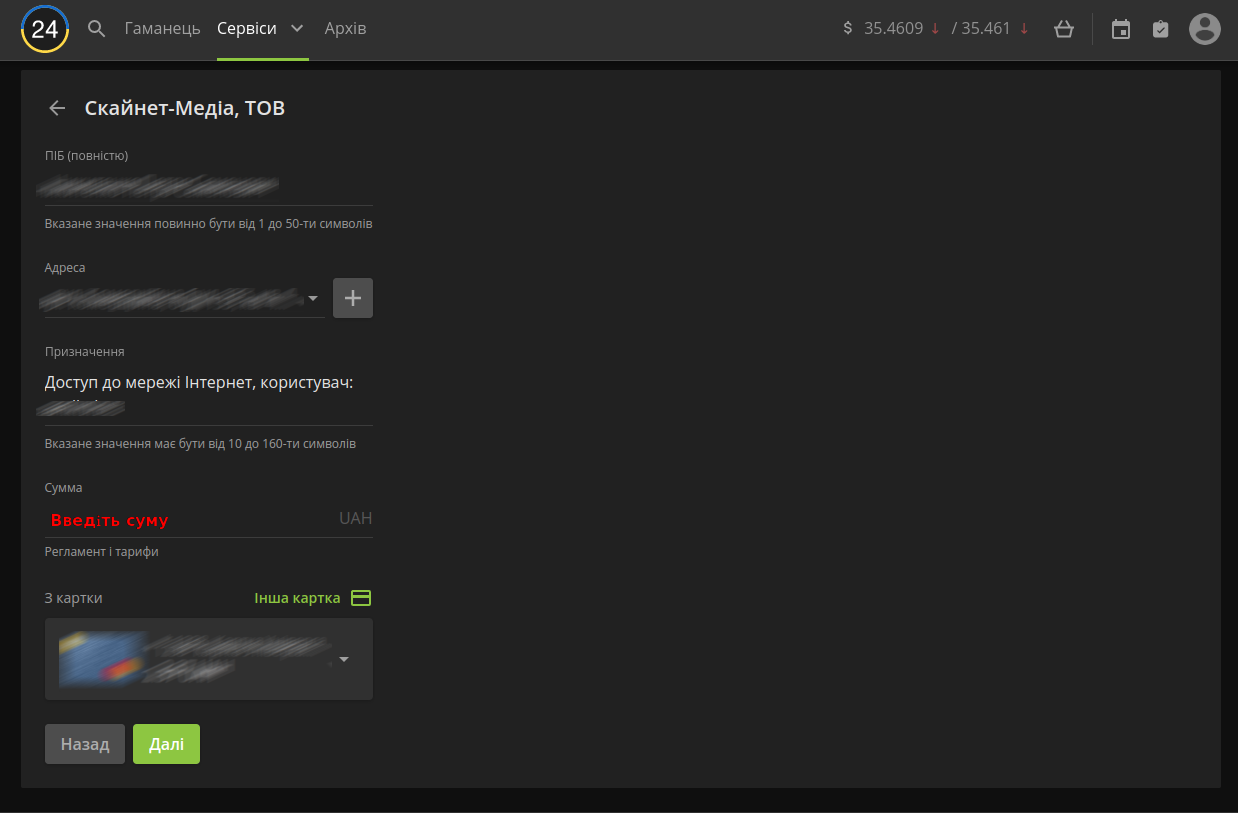This screenshot has width=1238, height=813.
Task: Click the Privat24 logo icon
Action: pyautogui.click(x=45, y=29)
